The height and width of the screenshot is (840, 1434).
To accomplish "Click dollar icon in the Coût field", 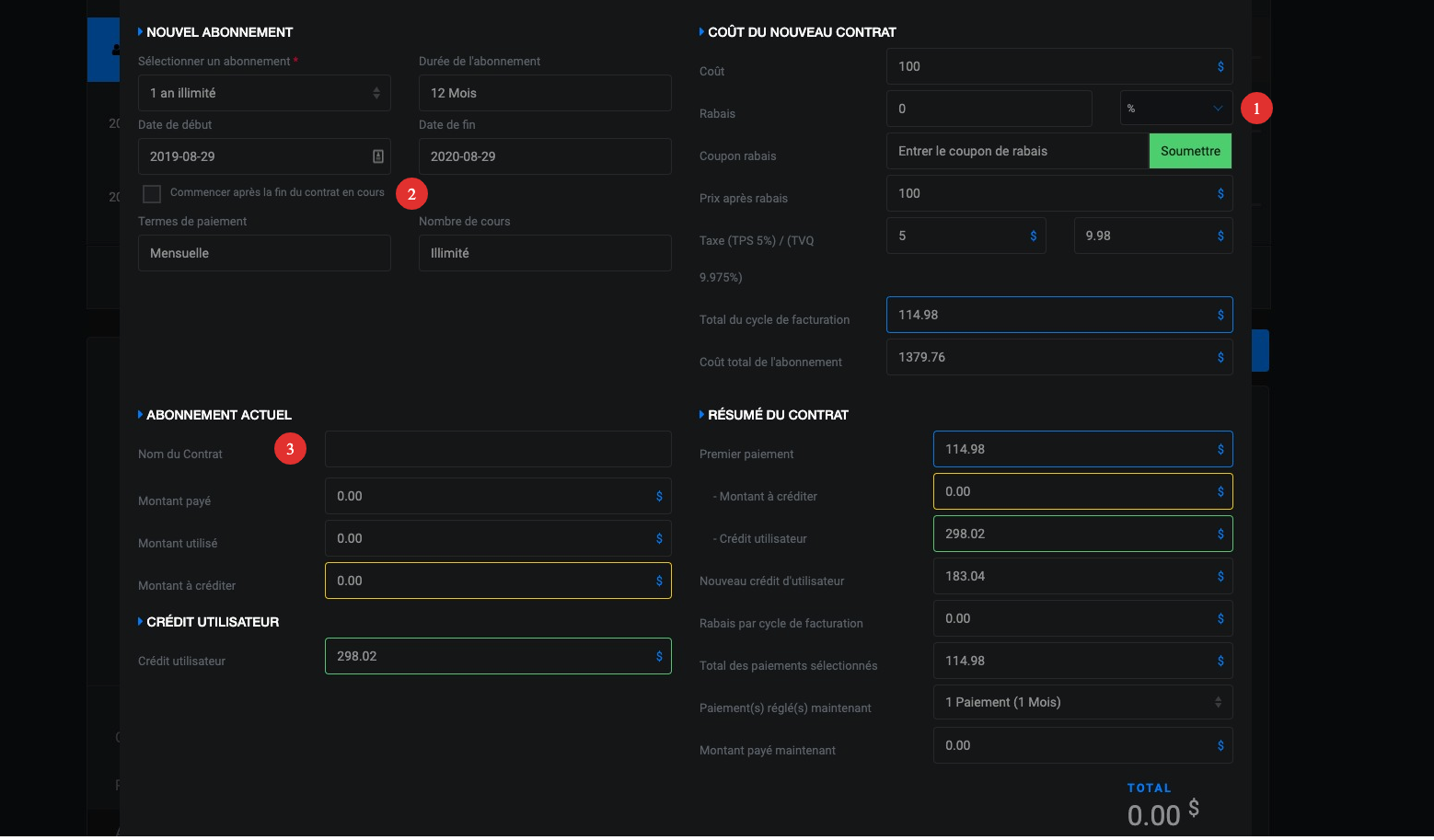I will [x=1220, y=67].
